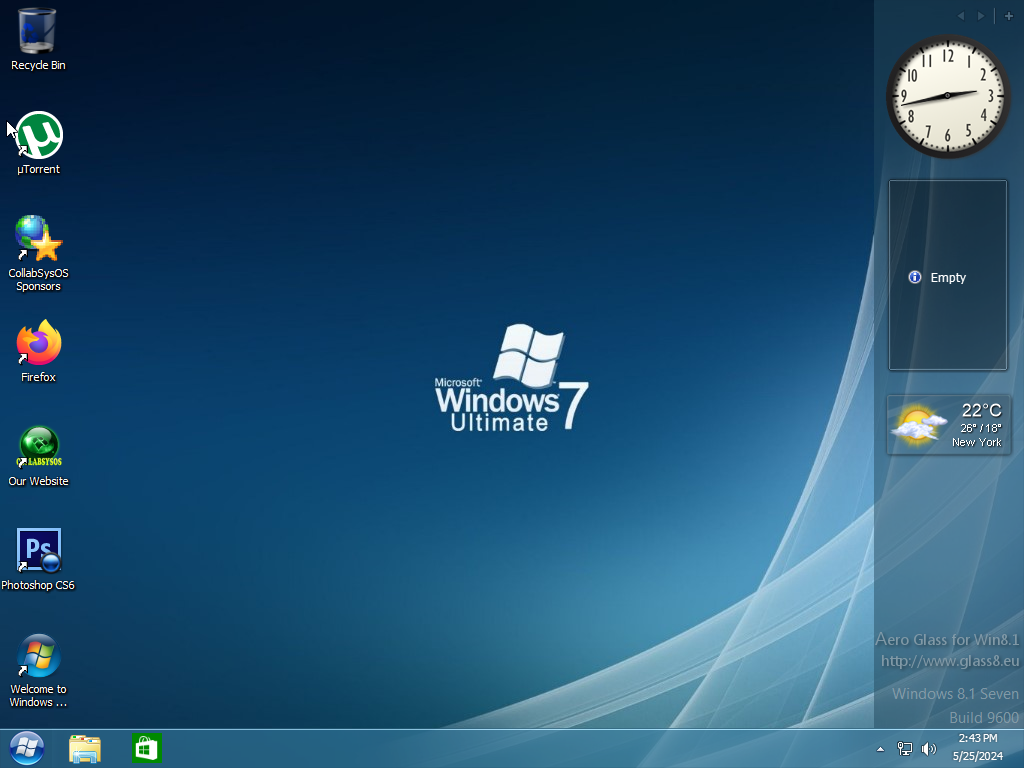The width and height of the screenshot is (1024, 768).
Task: Go to next gadget page arrow
Action: 981,16
